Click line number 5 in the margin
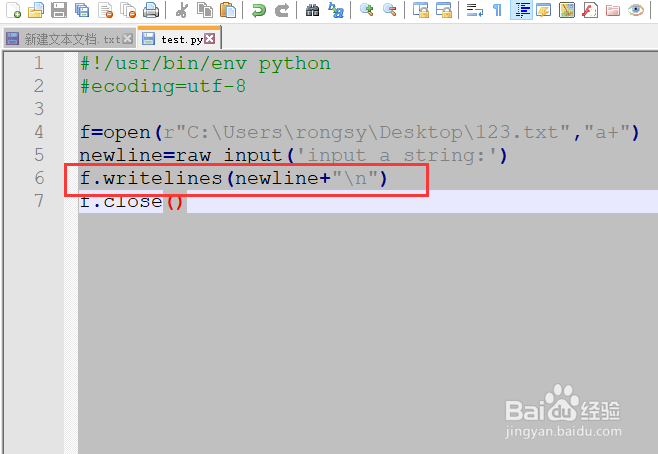 (x=39, y=155)
